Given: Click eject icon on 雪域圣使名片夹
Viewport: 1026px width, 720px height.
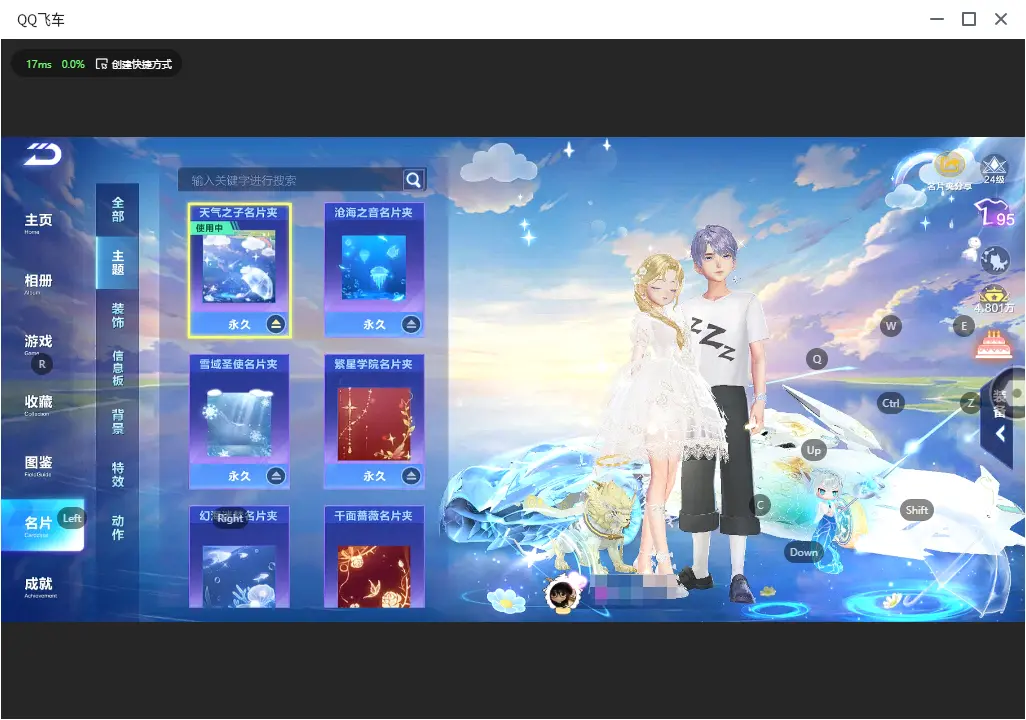Looking at the screenshot, I should click(276, 476).
